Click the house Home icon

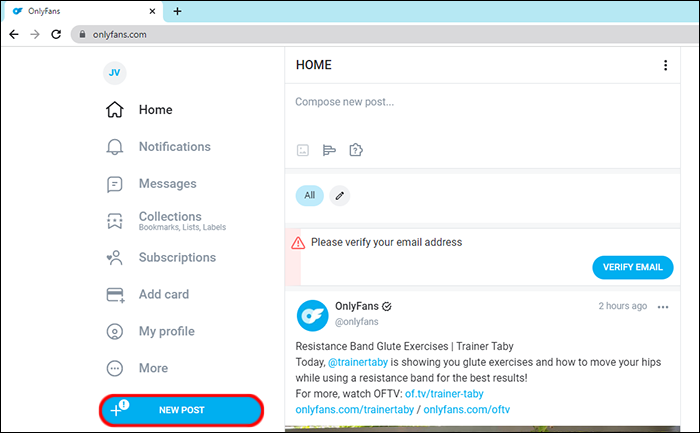coord(115,109)
